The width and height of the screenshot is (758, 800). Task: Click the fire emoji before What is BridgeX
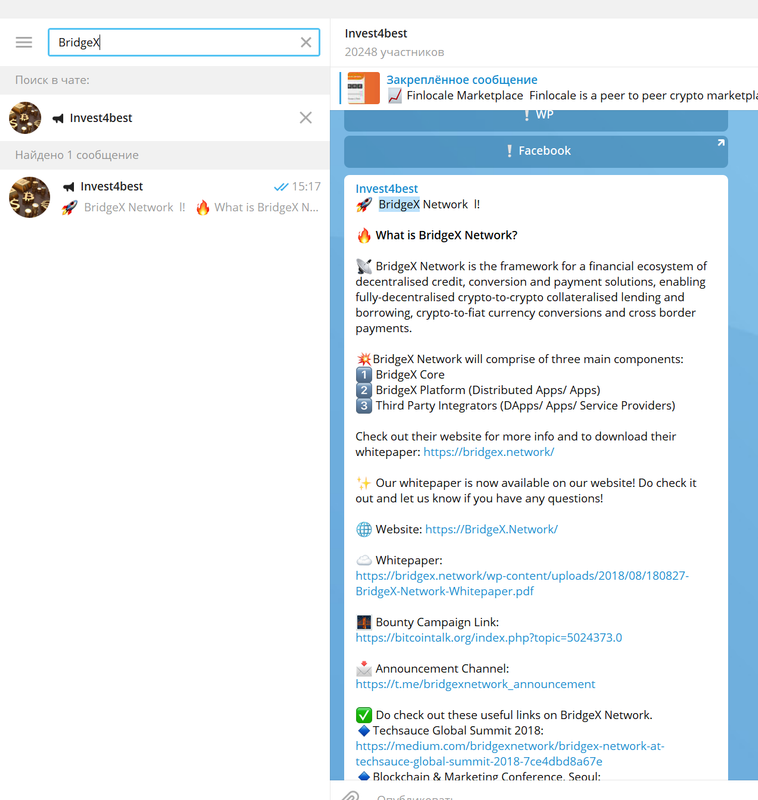tap(364, 236)
